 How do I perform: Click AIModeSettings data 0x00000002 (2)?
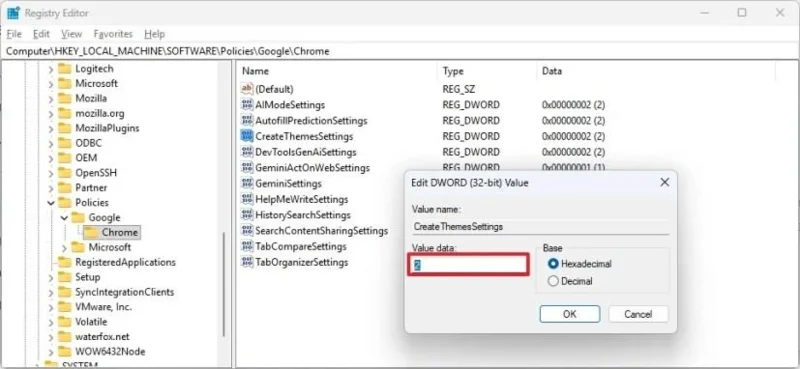[x=573, y=105]
